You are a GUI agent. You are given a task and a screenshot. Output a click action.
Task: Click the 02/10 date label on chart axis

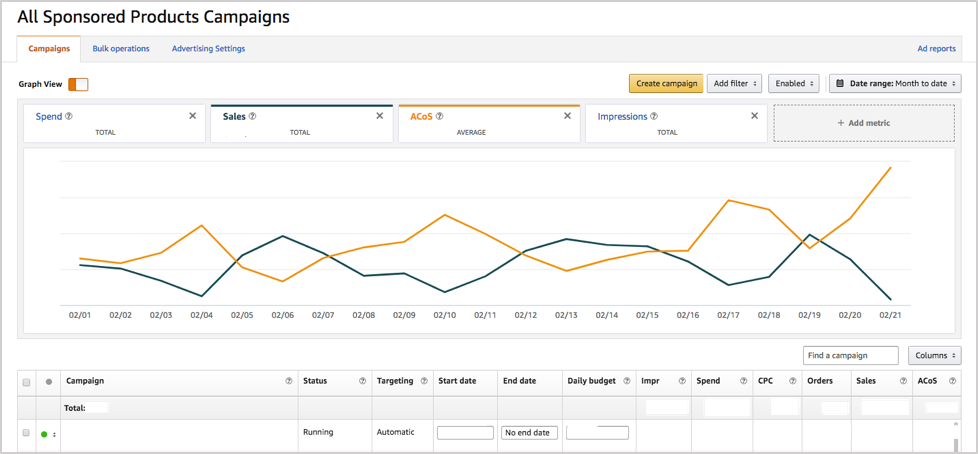[x=445, y=316]
